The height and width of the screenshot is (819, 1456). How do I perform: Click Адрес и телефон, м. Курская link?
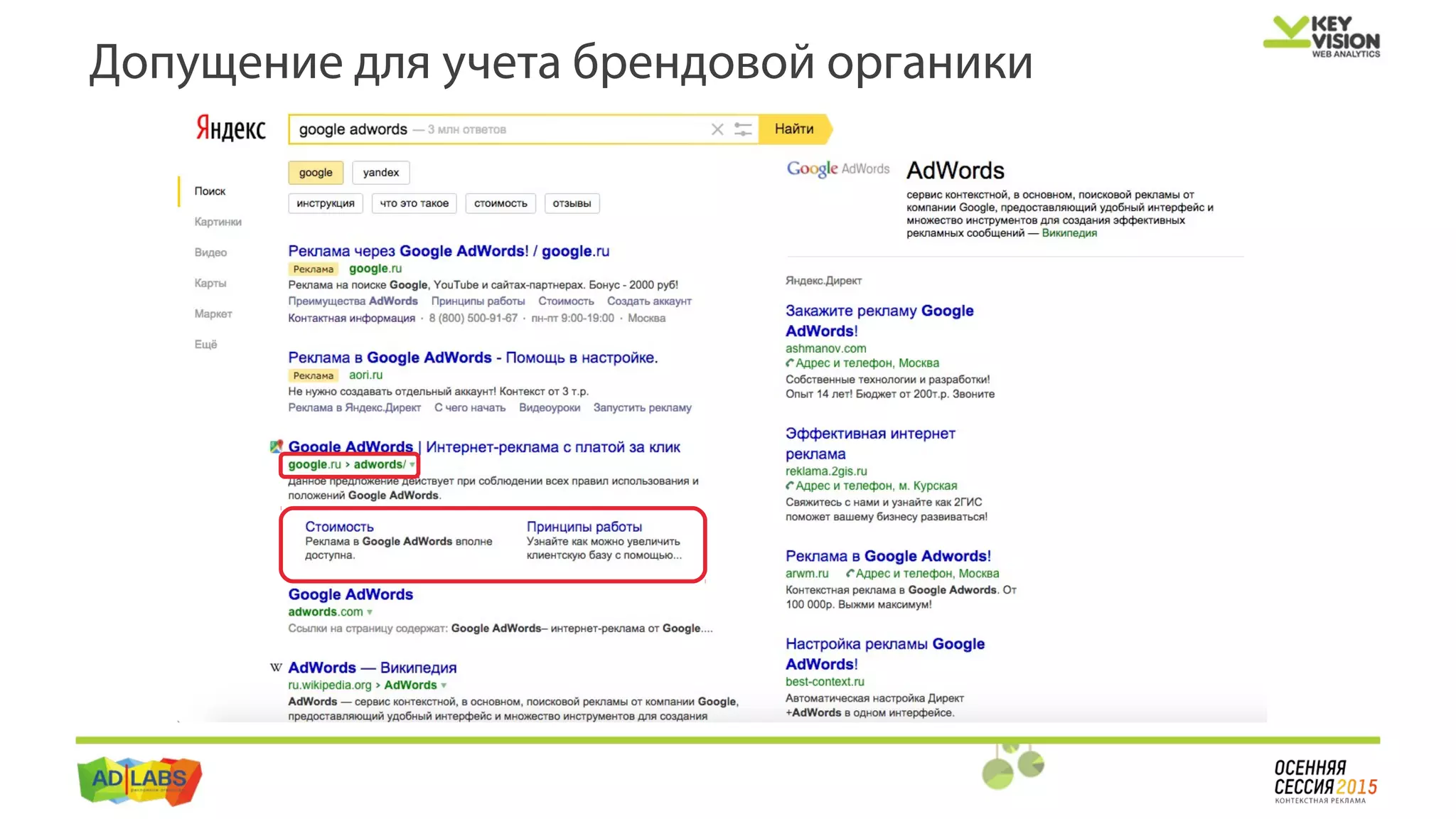coord(876,486)
